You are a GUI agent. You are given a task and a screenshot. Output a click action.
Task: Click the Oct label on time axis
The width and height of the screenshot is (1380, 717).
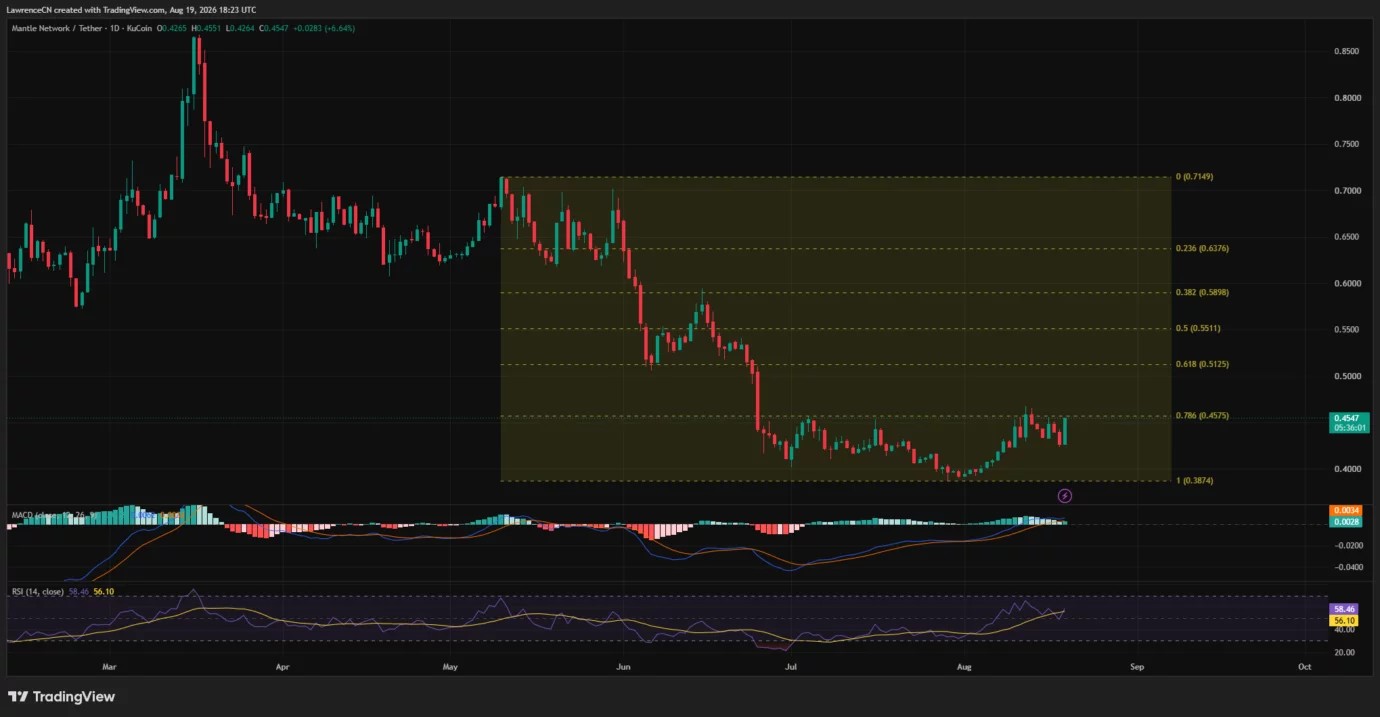[1304, 665]
